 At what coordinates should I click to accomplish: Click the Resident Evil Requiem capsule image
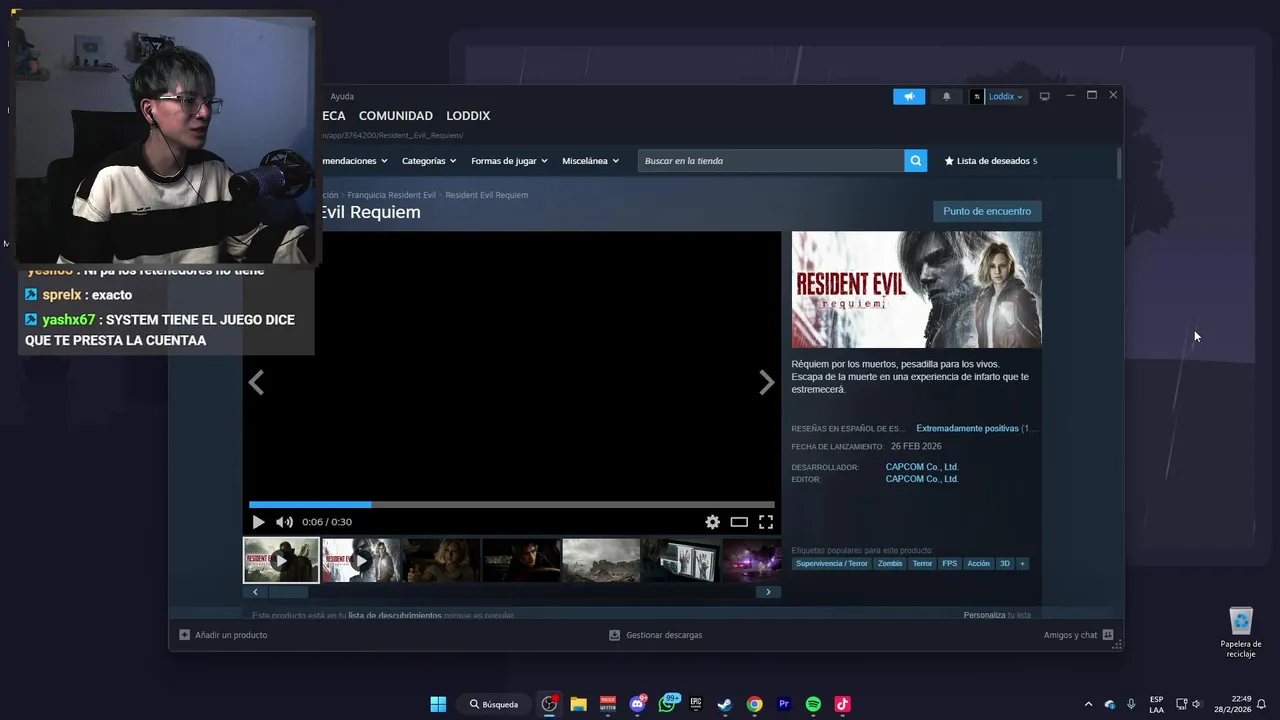pyautogui.click(x=917, y=290)
